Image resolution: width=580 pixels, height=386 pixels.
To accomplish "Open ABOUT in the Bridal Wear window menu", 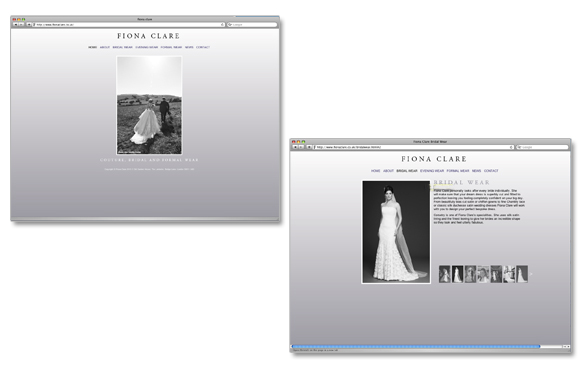I will point(388,171).
